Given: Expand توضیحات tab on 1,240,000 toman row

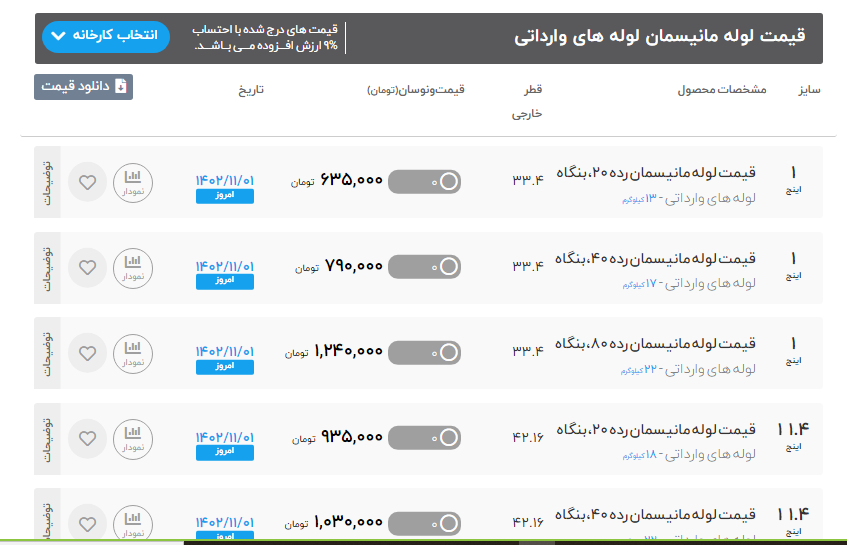Looking at the screenshot, I should [48, 353].
